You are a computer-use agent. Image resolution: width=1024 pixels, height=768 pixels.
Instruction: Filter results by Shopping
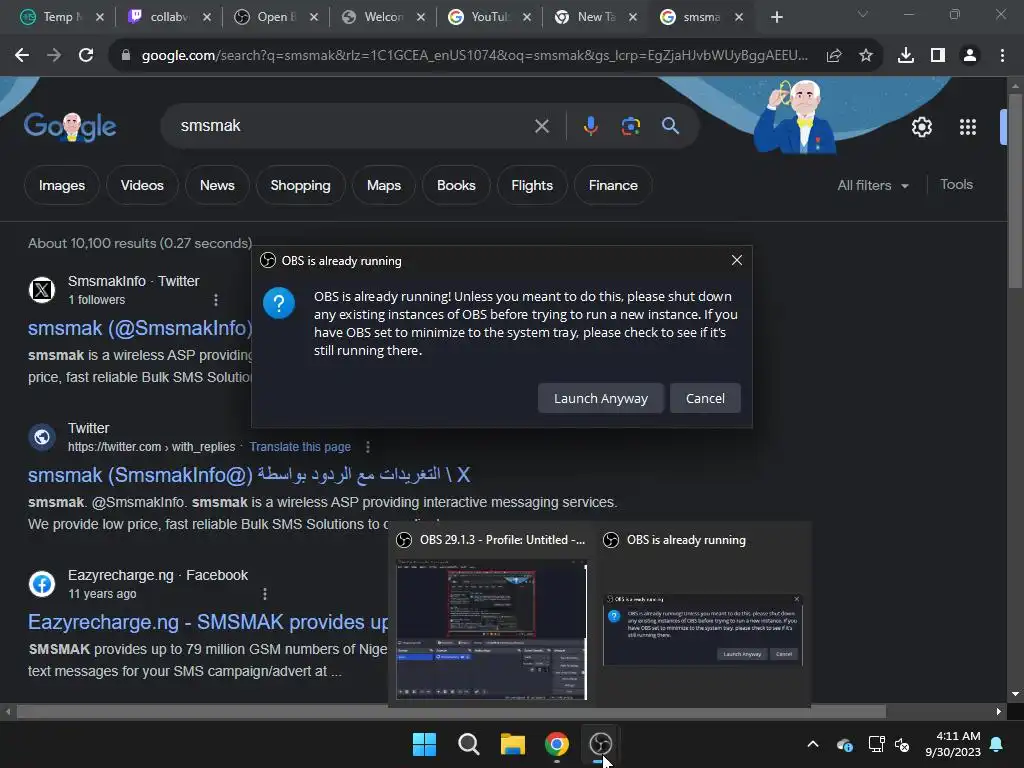coord(300,185)
